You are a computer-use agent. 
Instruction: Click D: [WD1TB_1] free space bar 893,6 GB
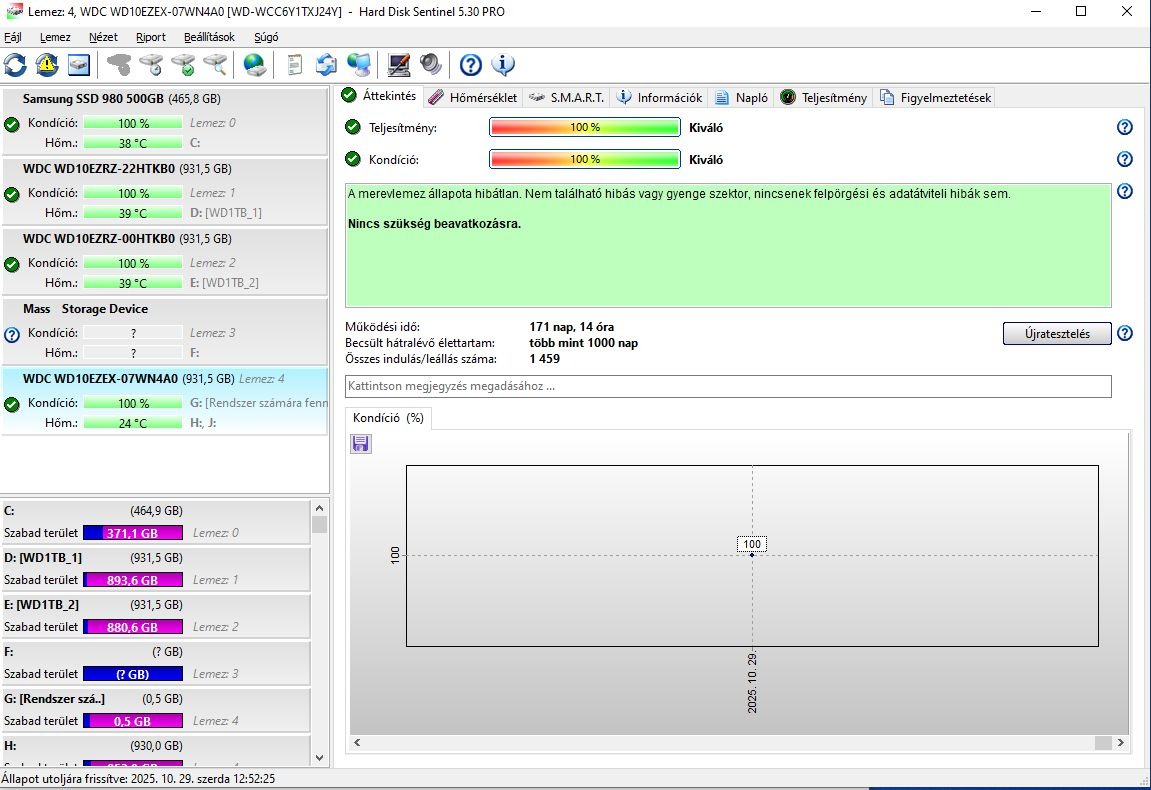point(133,580)
